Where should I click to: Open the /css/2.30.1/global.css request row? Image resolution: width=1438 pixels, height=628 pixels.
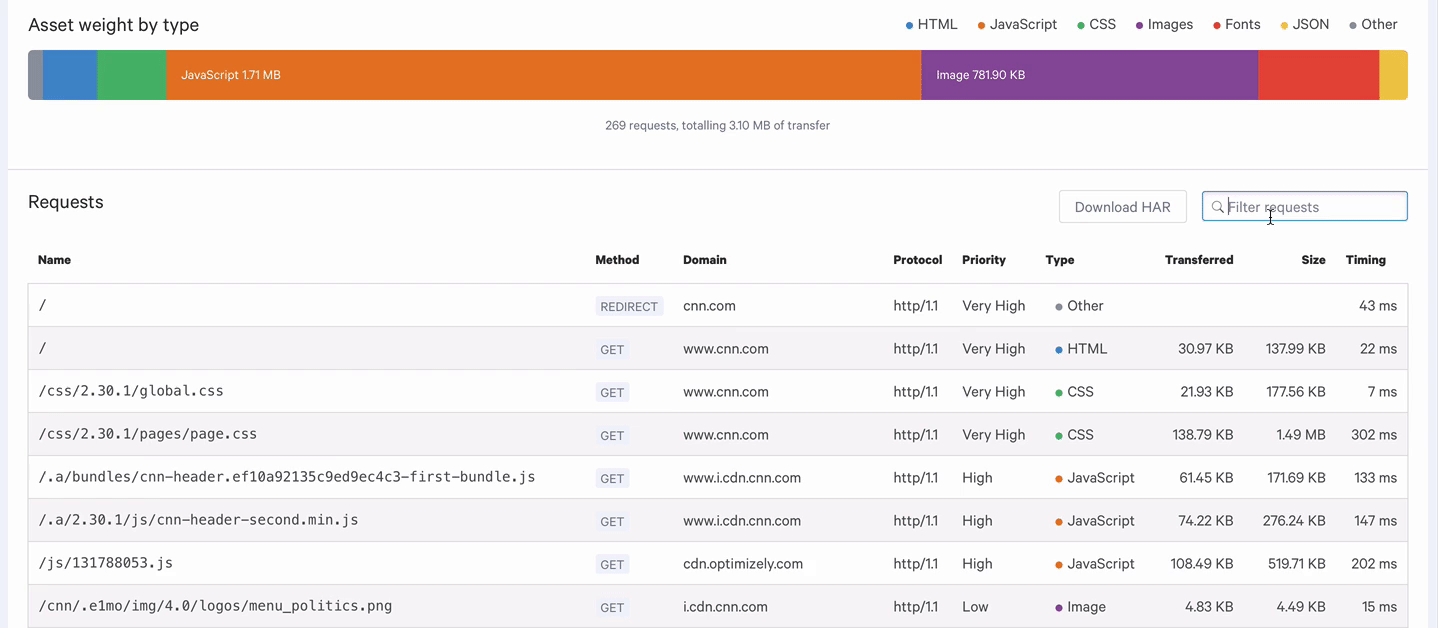(717, 392)
